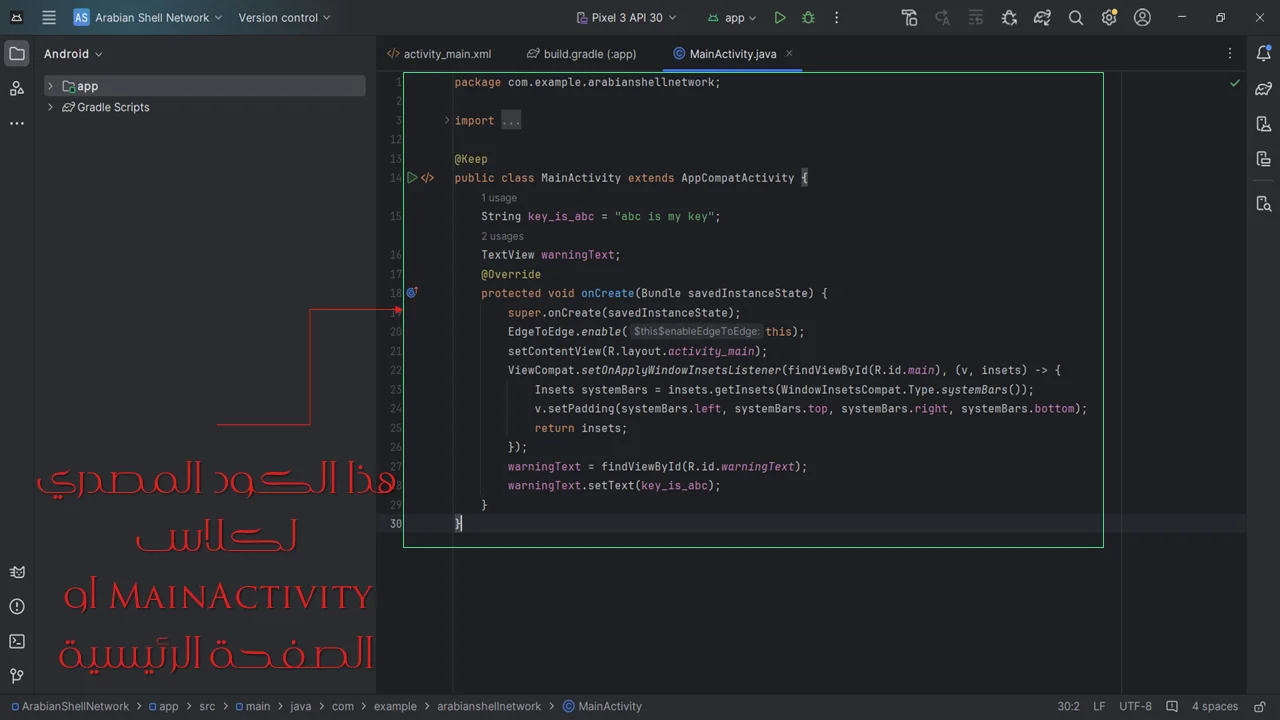Image resolution: width=1280 pixels, height=720 pixels.
Task: Expand the folded import section arrow
Action: click(447, 120)
